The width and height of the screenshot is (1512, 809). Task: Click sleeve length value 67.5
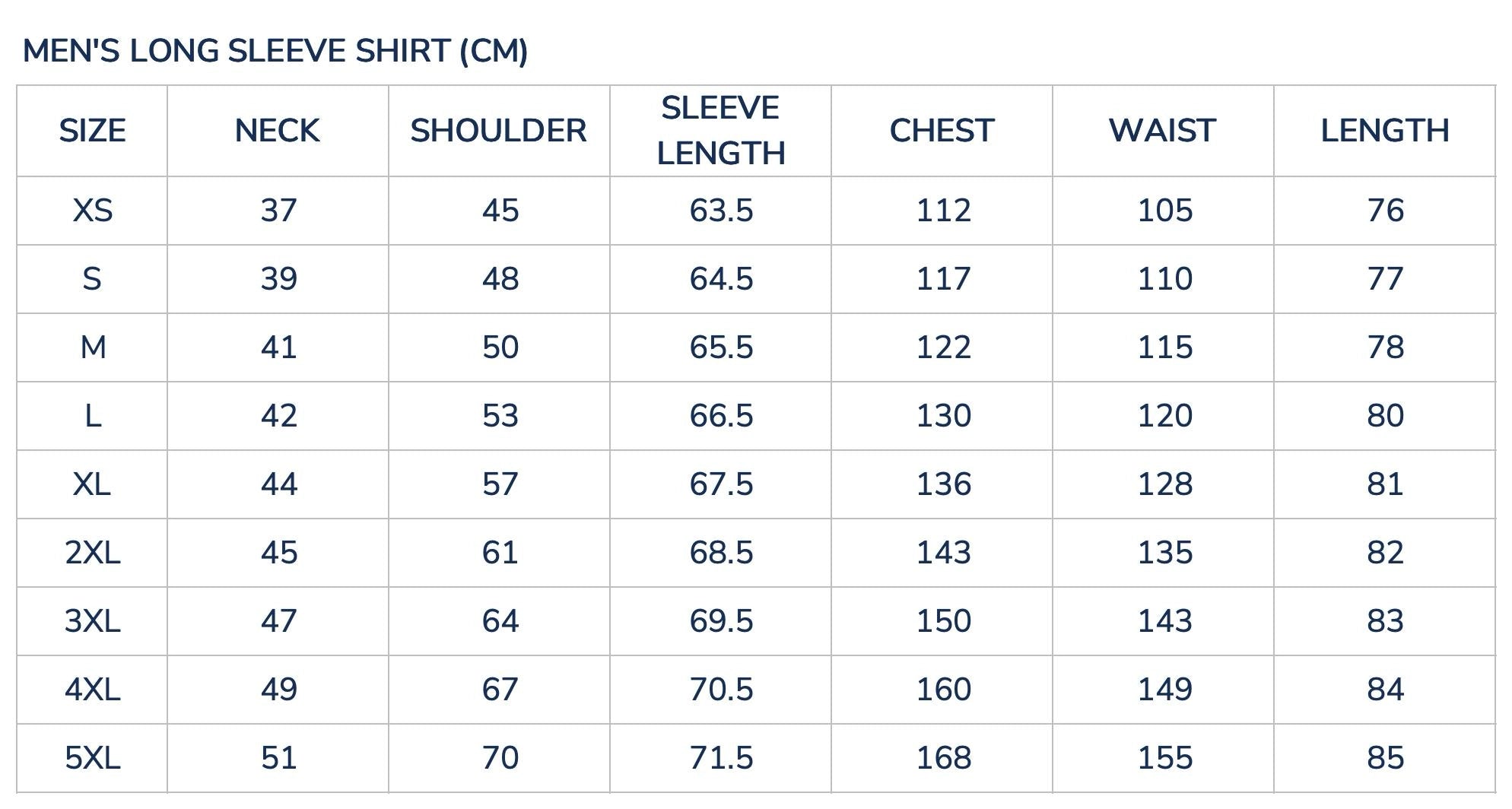coord(721,484)
